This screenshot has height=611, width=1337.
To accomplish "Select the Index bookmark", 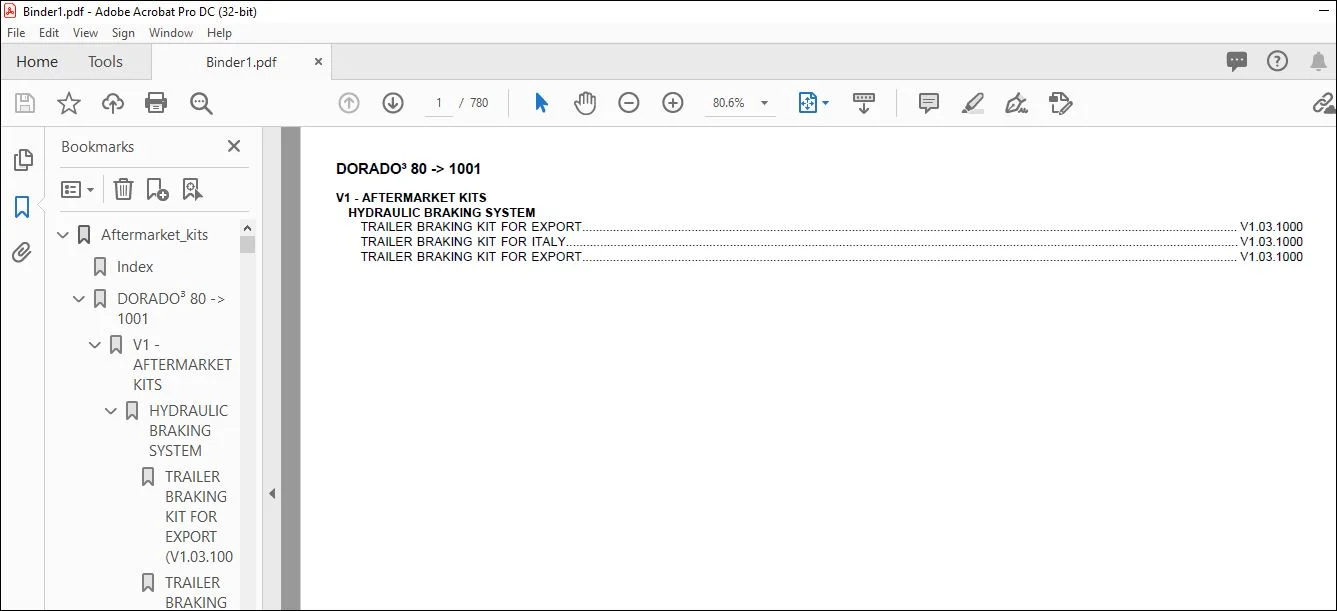I will click(x=135, y=267).
